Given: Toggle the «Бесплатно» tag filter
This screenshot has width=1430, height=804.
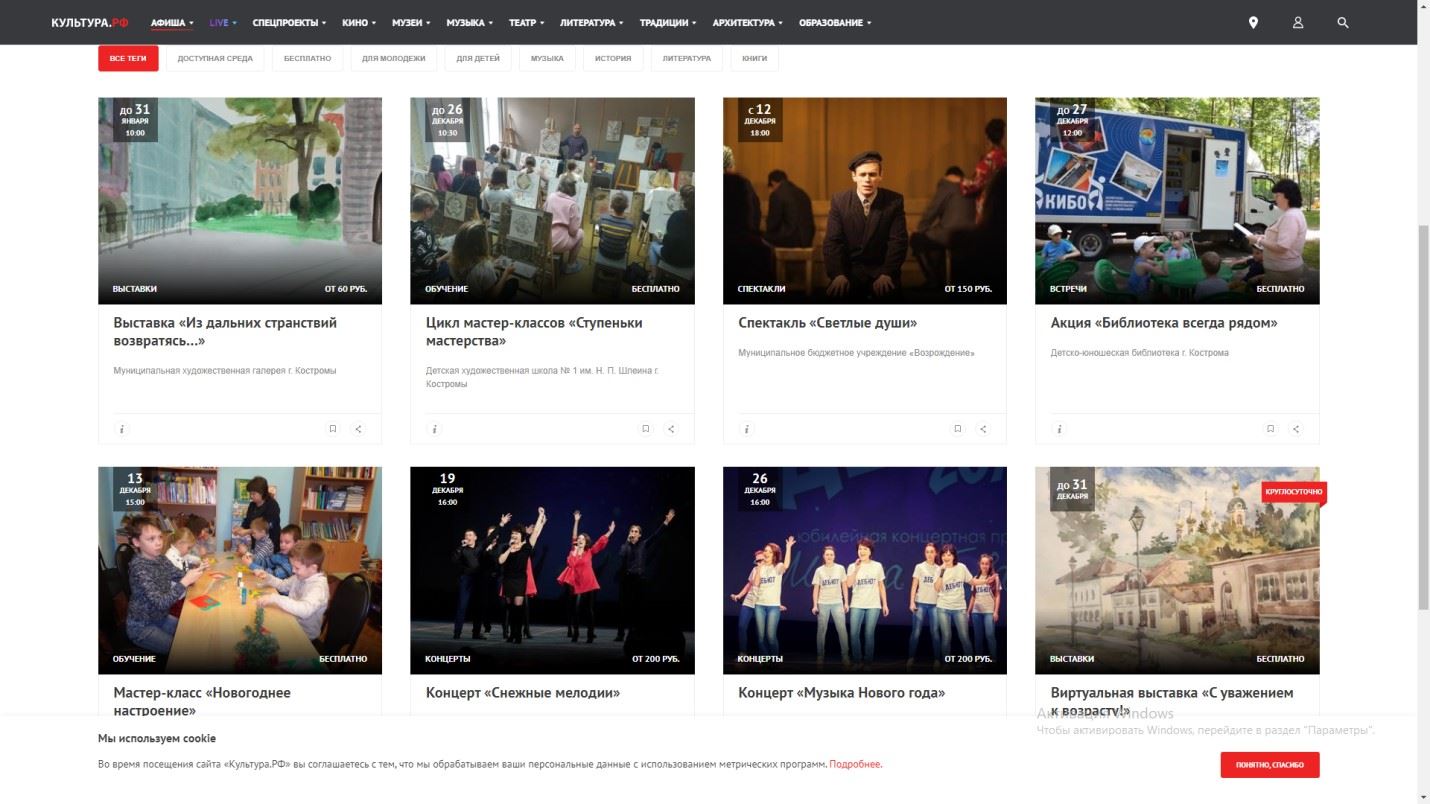Looking at the screenshot, I should (x=307, y=59).
